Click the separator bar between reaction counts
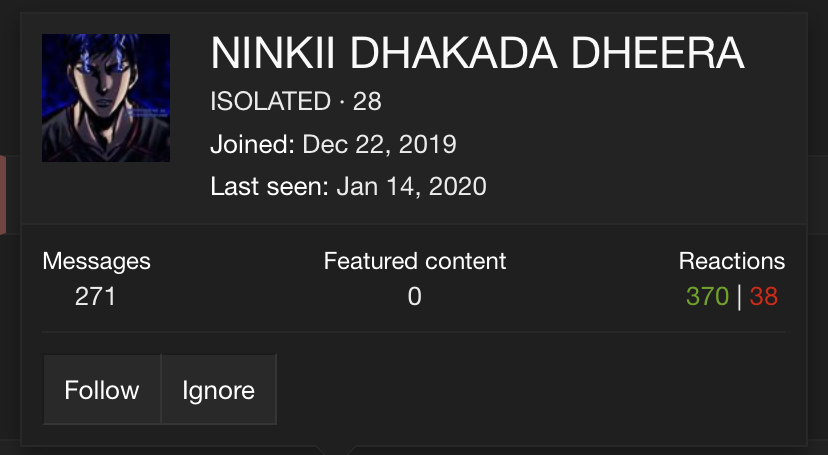The height and width of the screenshot is (455, 828). [739, 297]
